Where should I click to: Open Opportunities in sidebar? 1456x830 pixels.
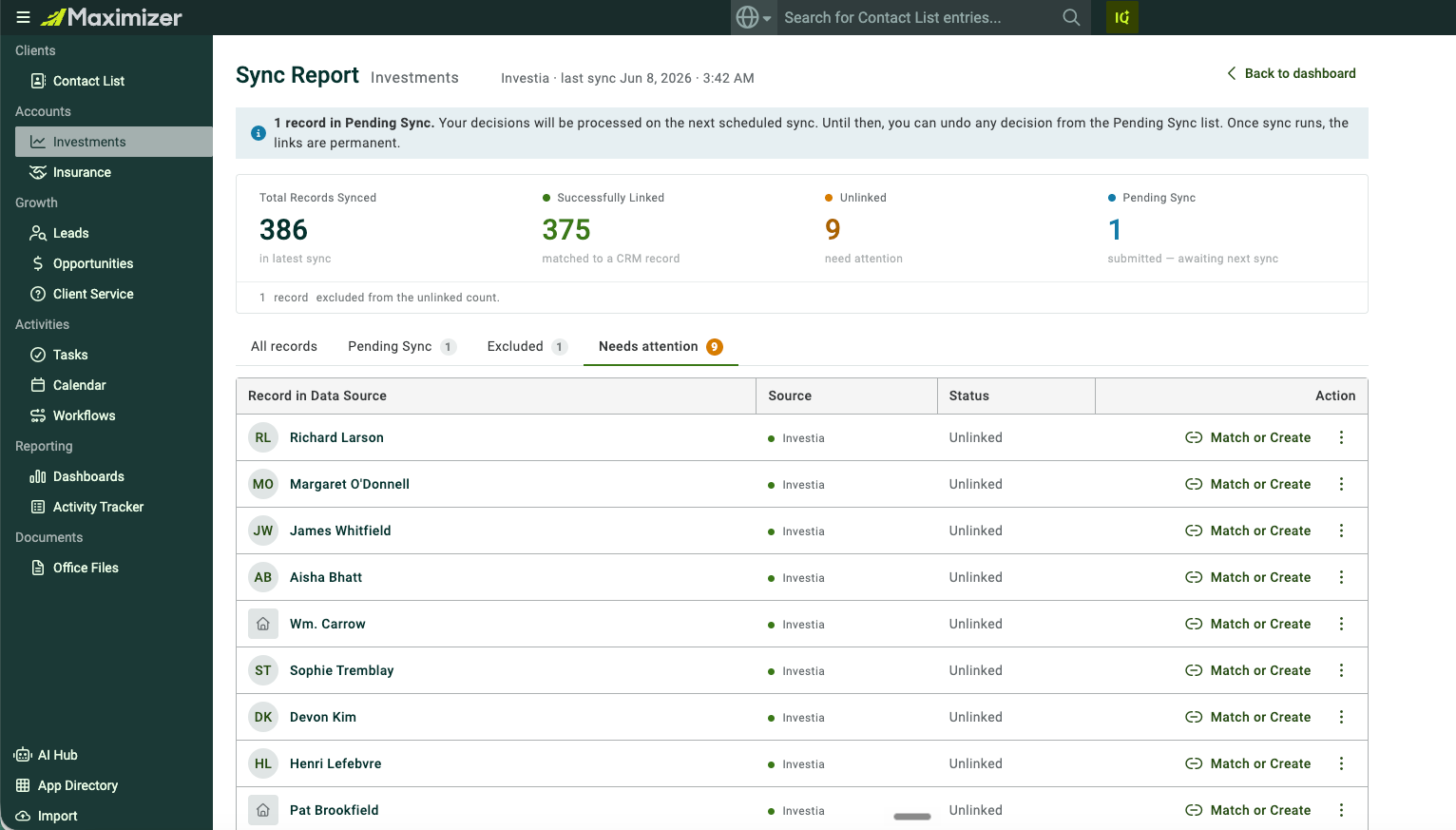tap(114, 263)
